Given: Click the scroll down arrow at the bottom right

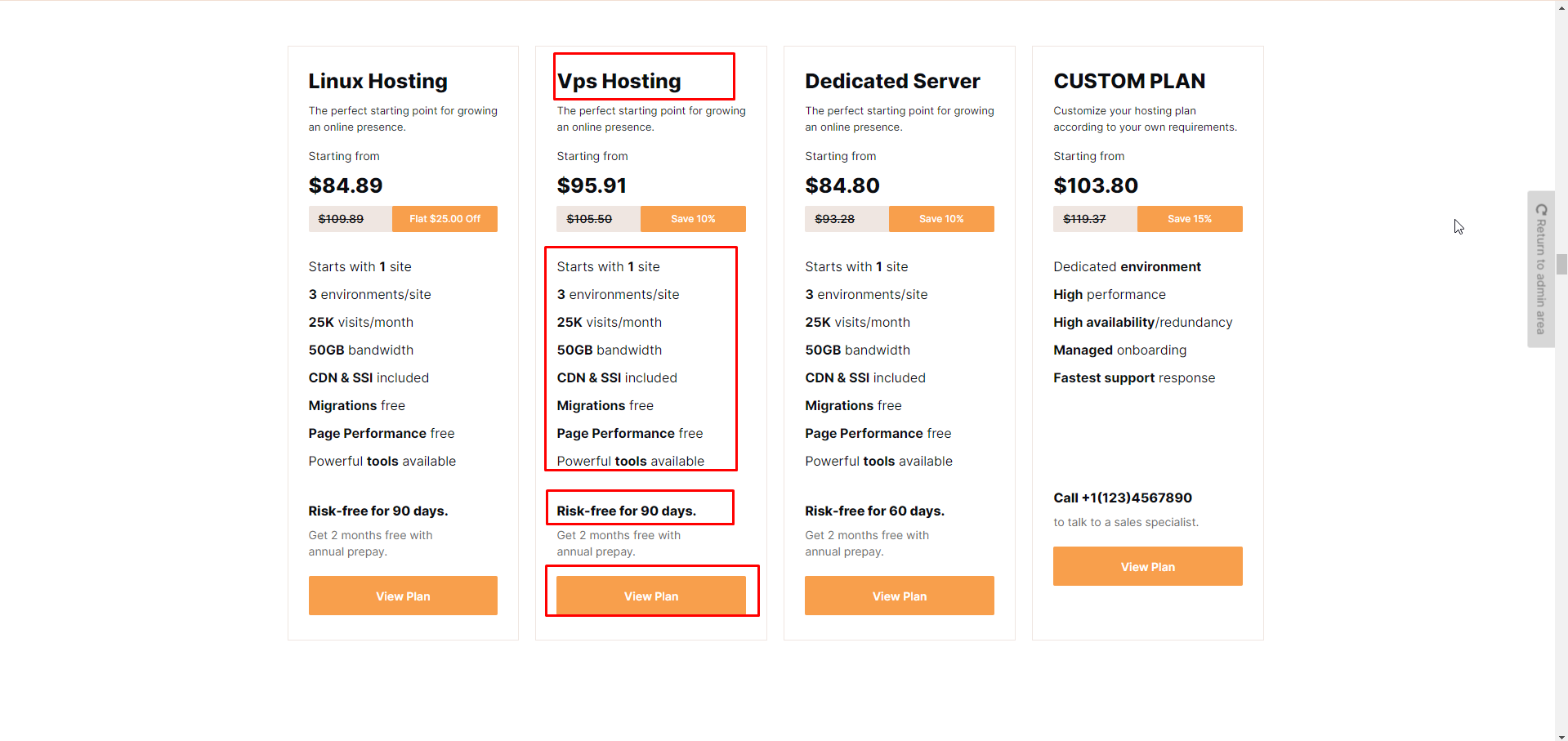Looking at the screenshot, I should tap(1561, 734).
